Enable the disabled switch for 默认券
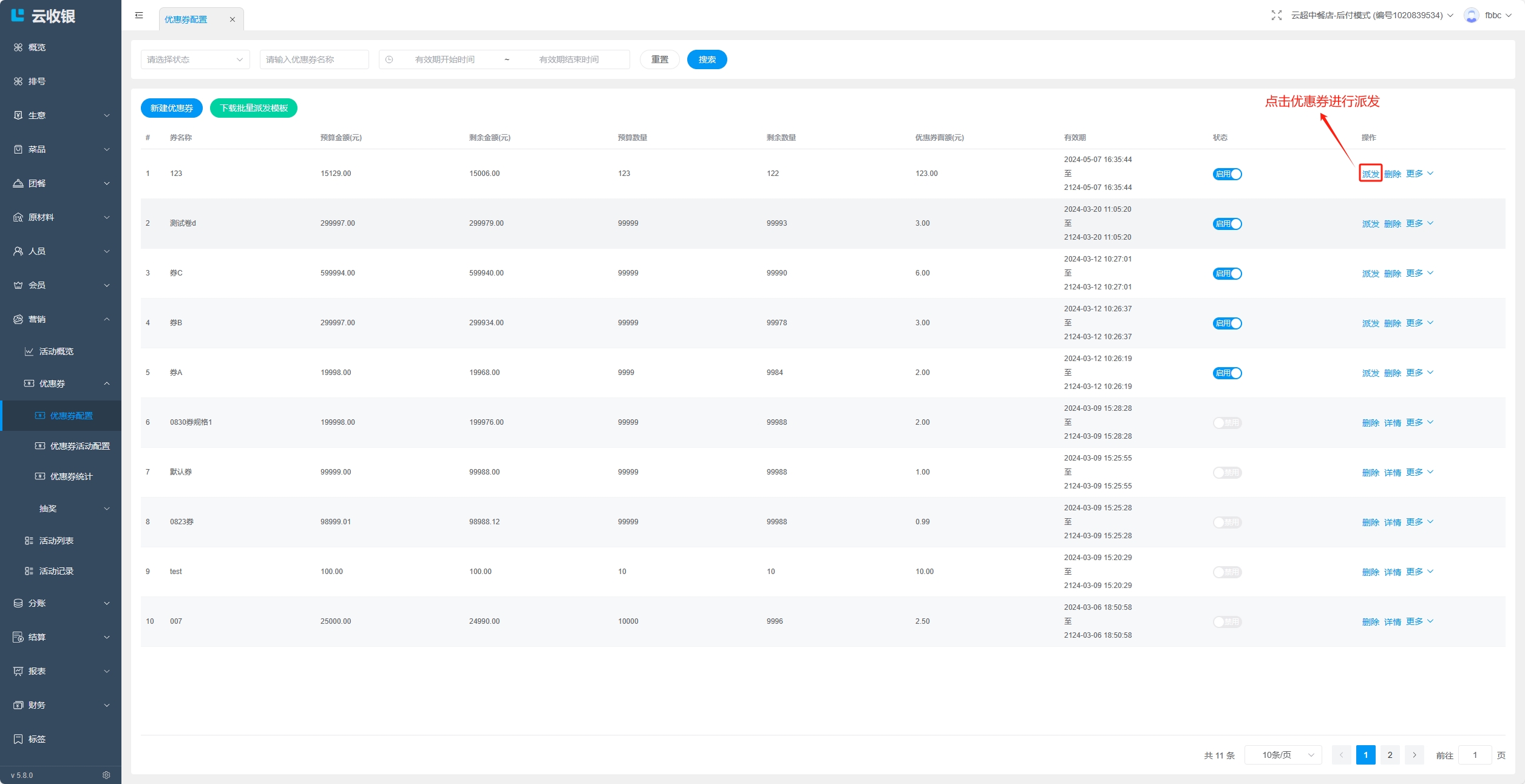Viewport: 1525px width, 784px height. [x=1227, y=473]
